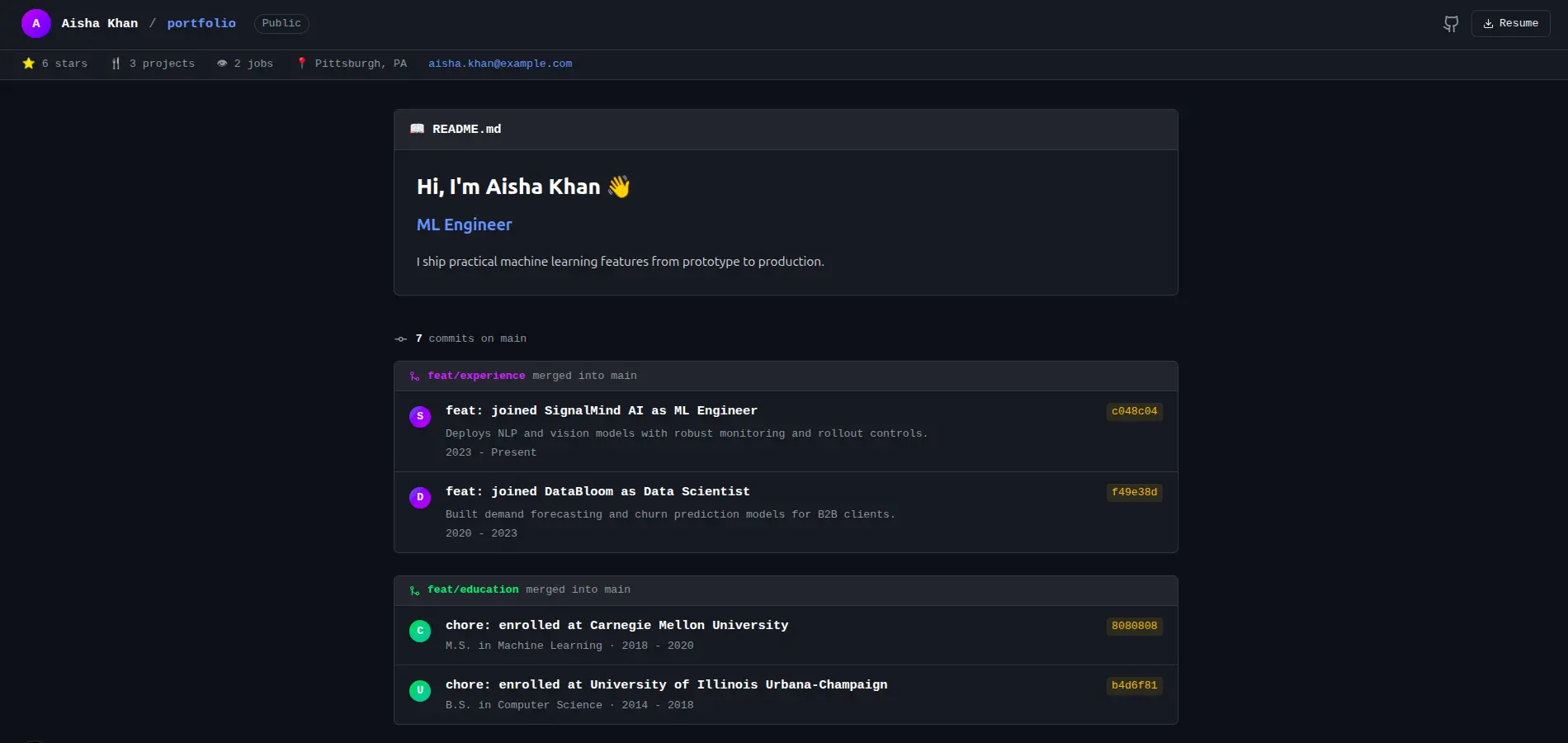Viewport: 1568px width, 743px height.
Task: Click the commit icon beside 7 commits
Action: click(401, 339)
